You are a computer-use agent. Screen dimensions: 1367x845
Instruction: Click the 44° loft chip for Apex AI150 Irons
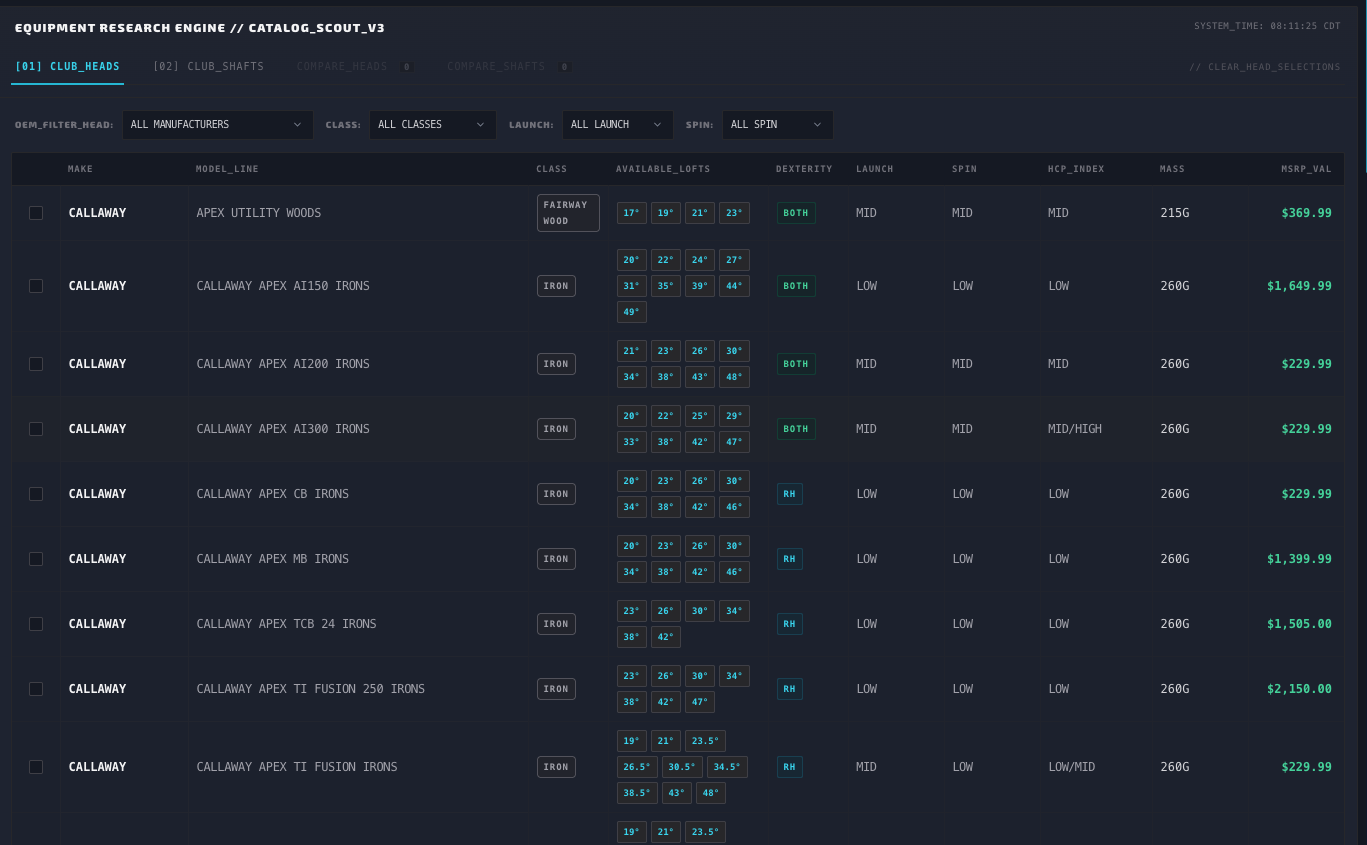[734, 286]
